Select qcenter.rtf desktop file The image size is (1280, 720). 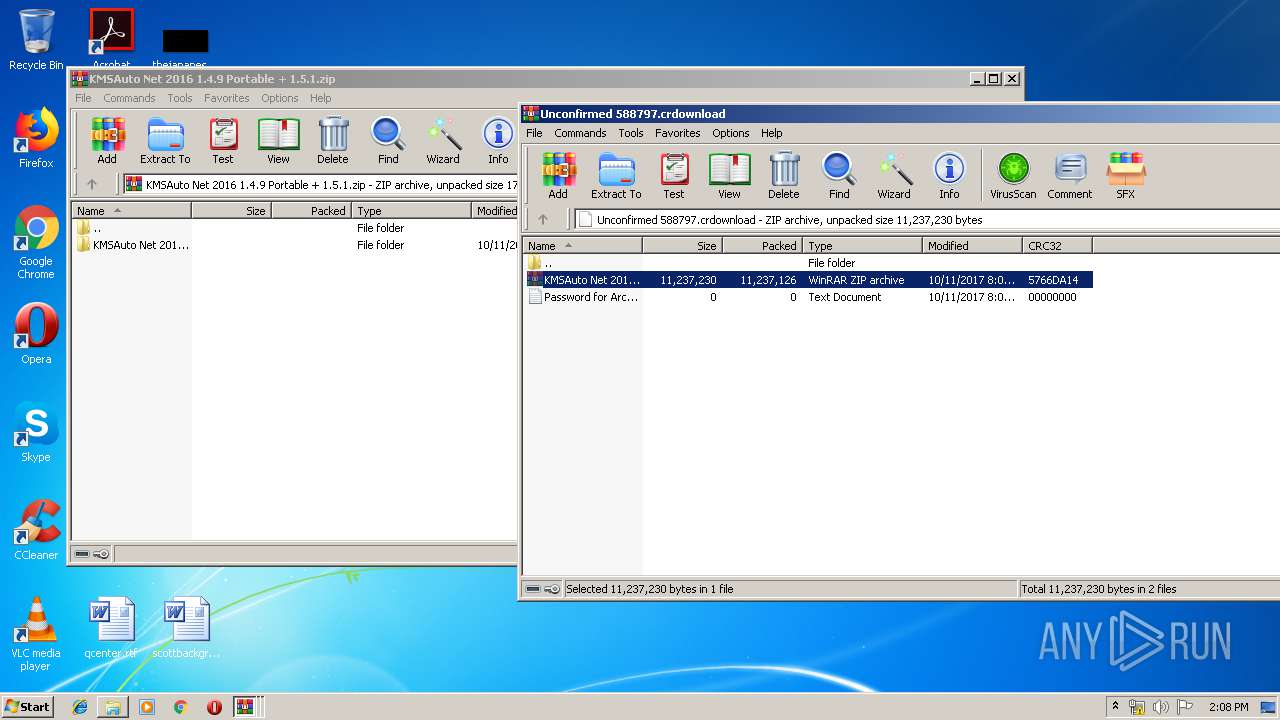(111, 628)
